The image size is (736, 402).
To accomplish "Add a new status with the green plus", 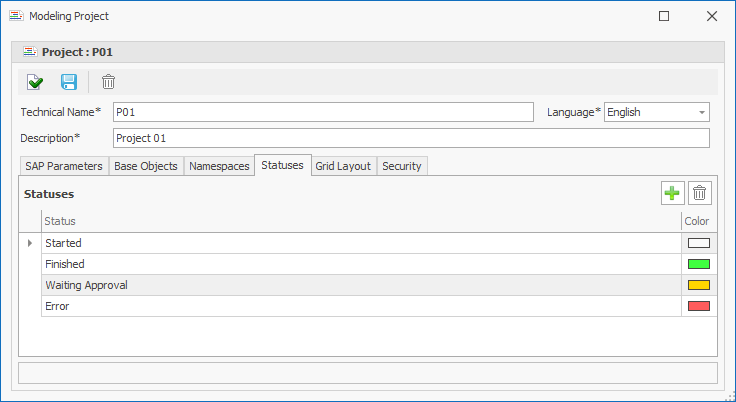I will [x=672, y=194].
